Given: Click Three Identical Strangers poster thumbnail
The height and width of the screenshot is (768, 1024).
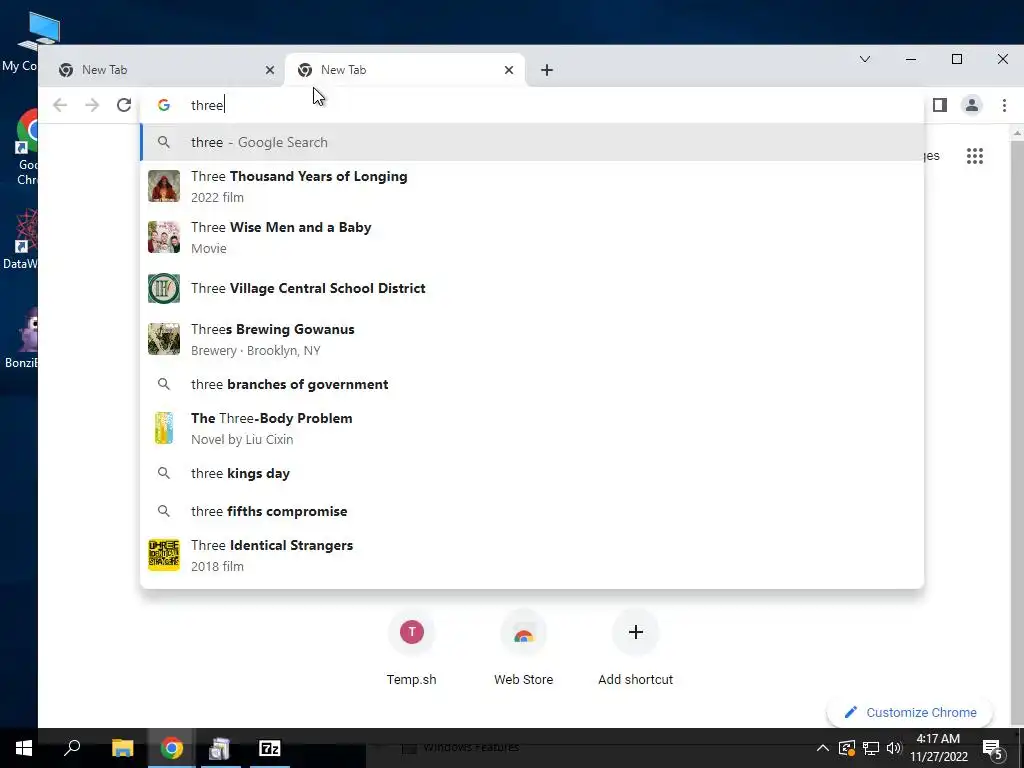Looking at the screenshot, I should (x=164, y=555).
